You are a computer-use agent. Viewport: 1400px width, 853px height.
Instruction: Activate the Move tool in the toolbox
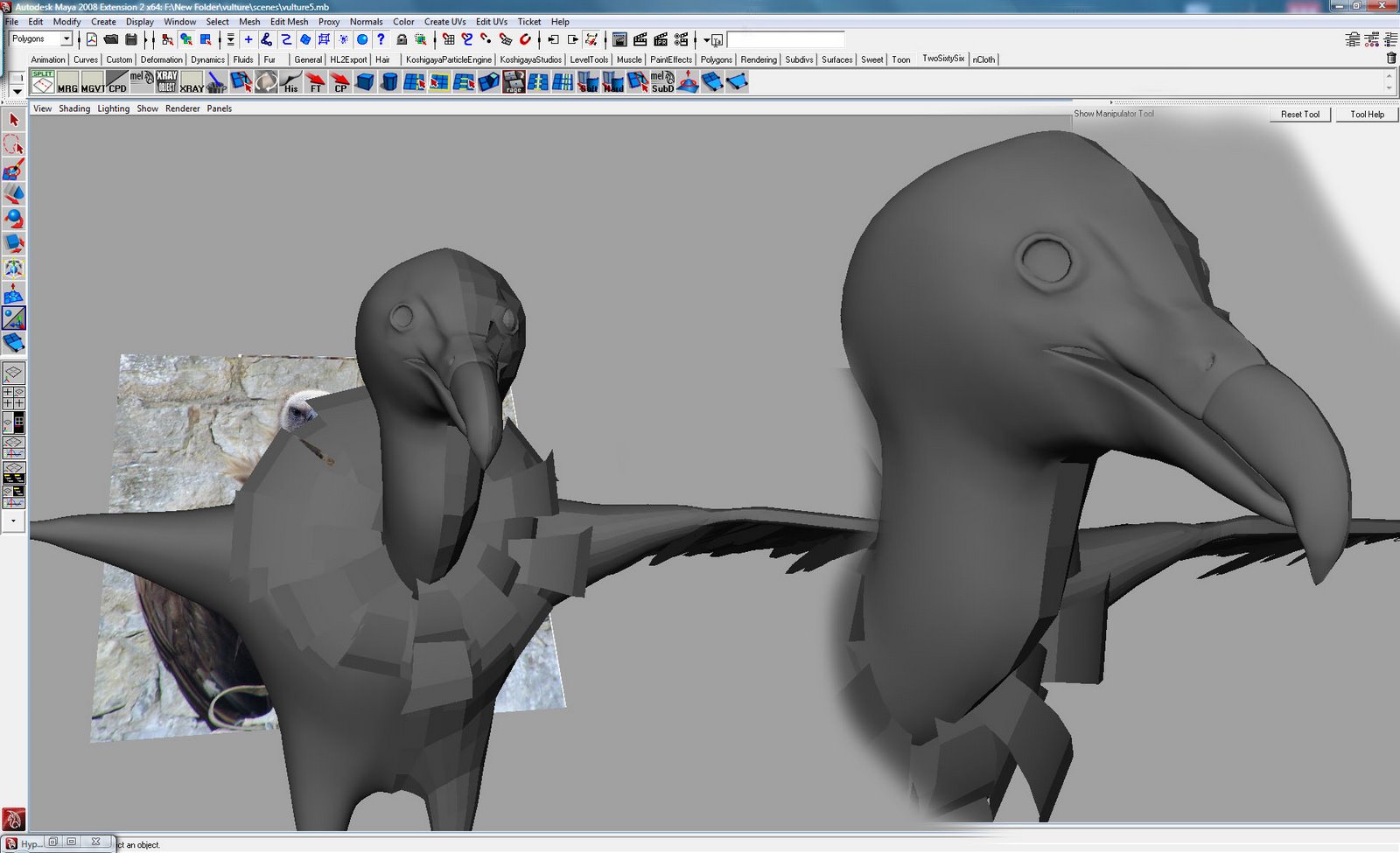tap(13, 193)
